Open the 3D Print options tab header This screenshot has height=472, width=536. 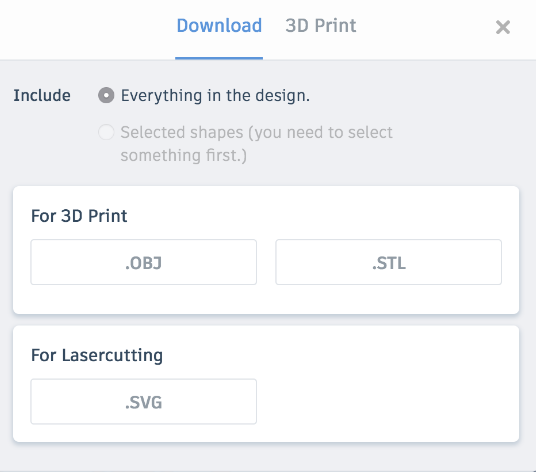tap(321, 26)
